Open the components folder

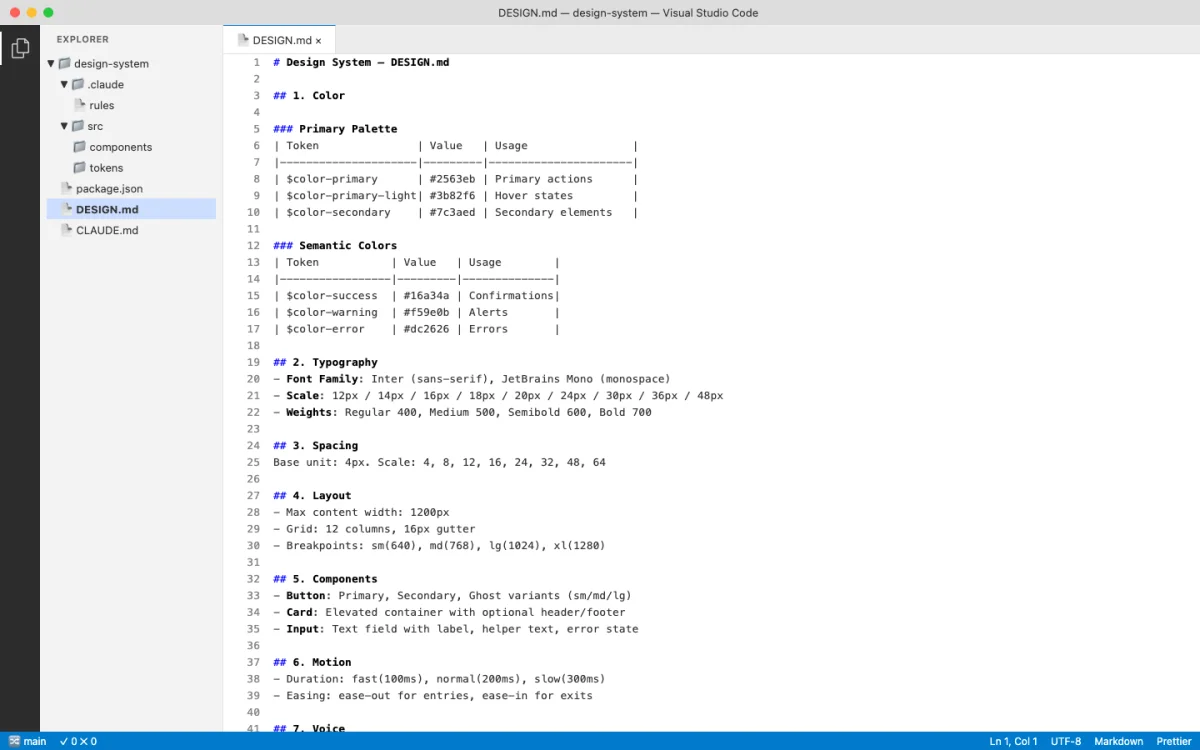click(x=121, y=147)
